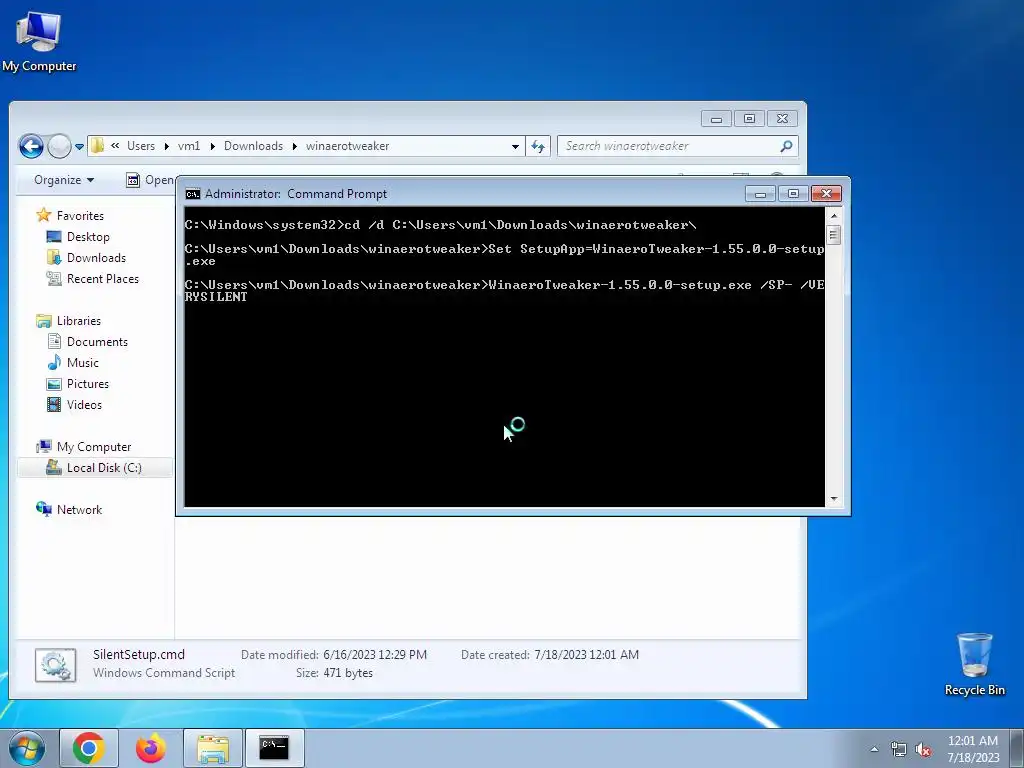The width and height of the screenshot is (1024, 768).
Task: Click Command Prompt scrollbar up arrow
Action: 834,216
